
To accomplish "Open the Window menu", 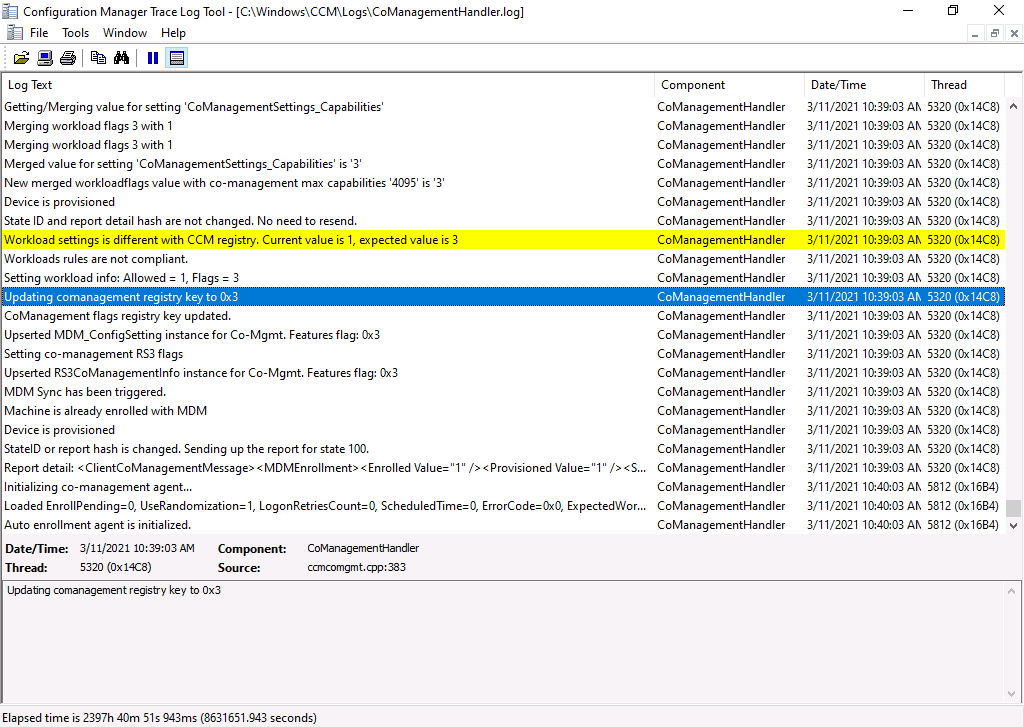I will [x=125, y=33].
